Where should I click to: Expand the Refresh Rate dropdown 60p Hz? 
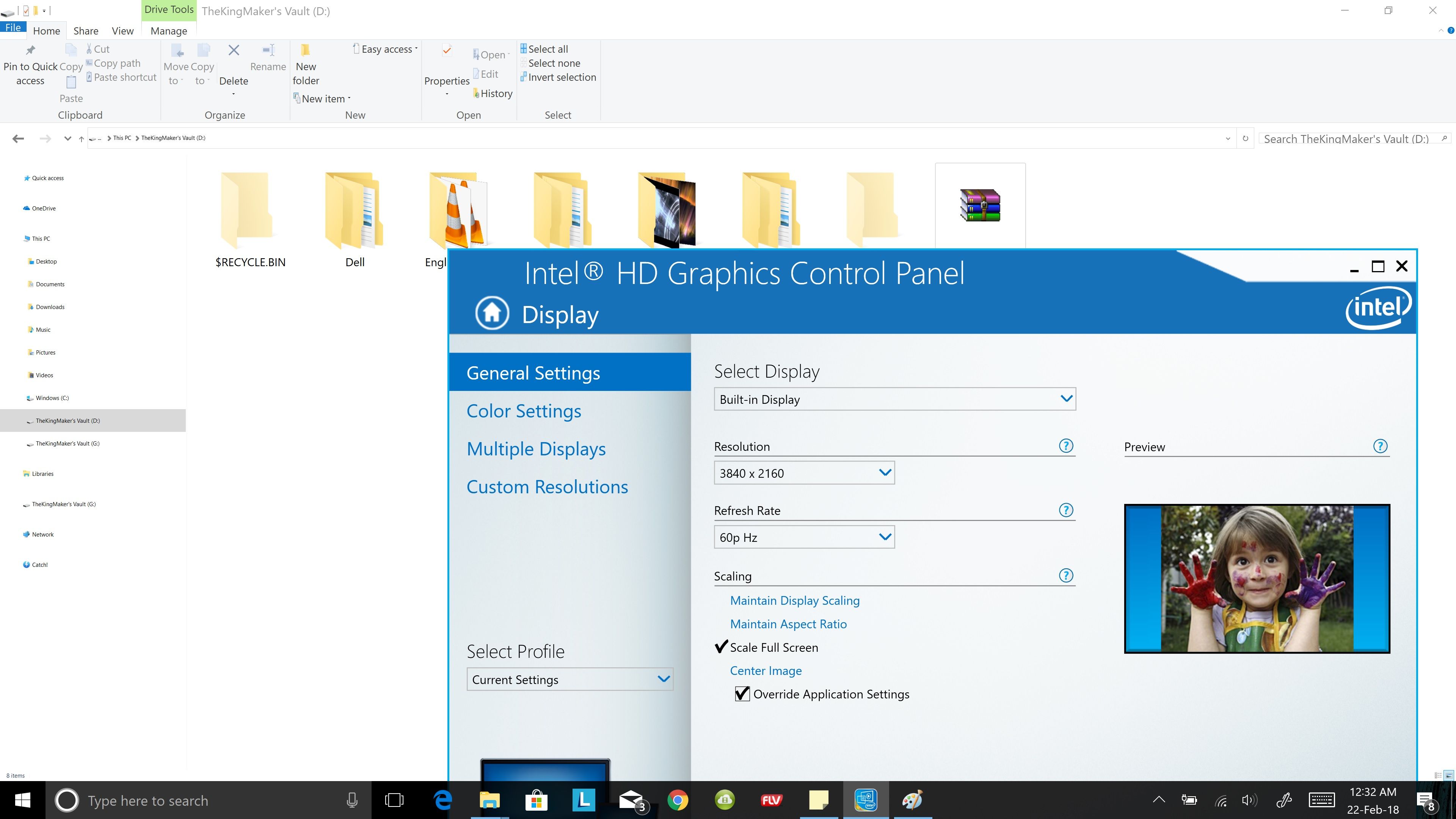804,537
